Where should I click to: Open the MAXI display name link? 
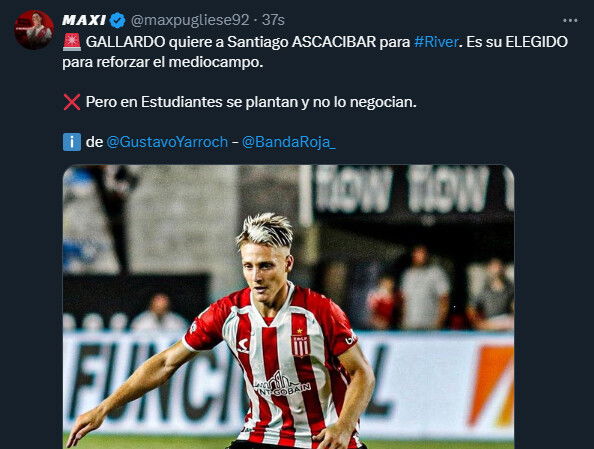click(84, 20)
